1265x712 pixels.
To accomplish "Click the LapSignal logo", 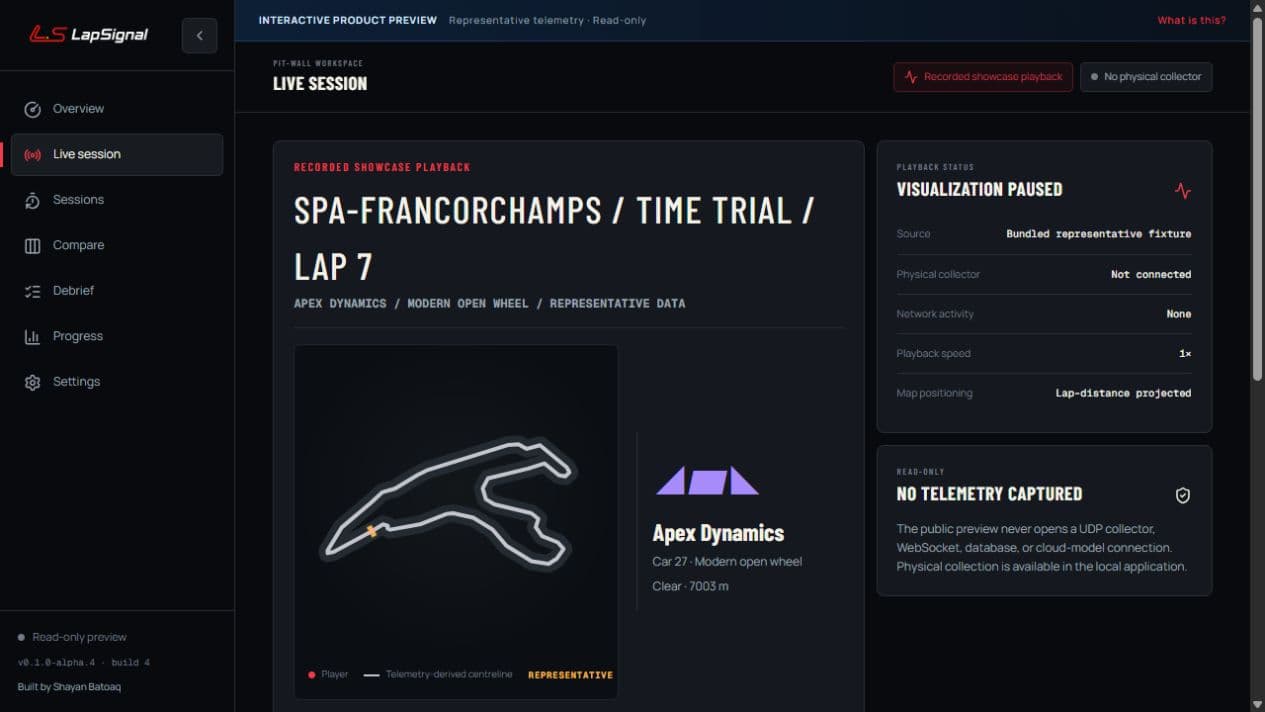I will click(88, 34).
